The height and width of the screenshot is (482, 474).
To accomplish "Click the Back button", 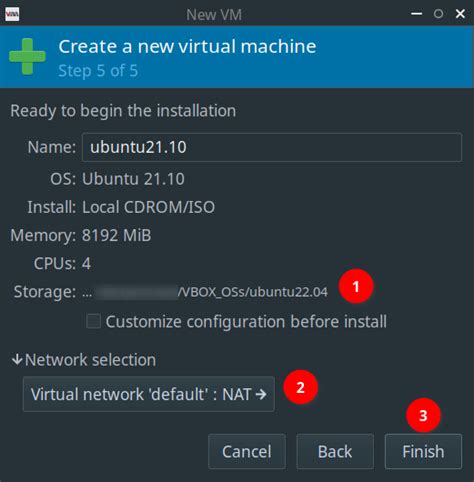I will tap(335, 451).
